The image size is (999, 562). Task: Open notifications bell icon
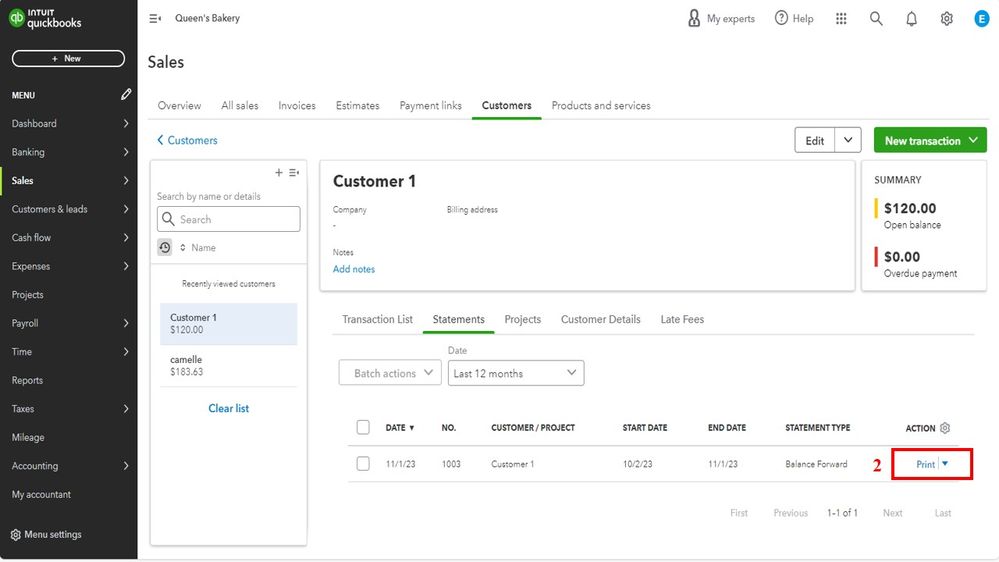point(911,19)
